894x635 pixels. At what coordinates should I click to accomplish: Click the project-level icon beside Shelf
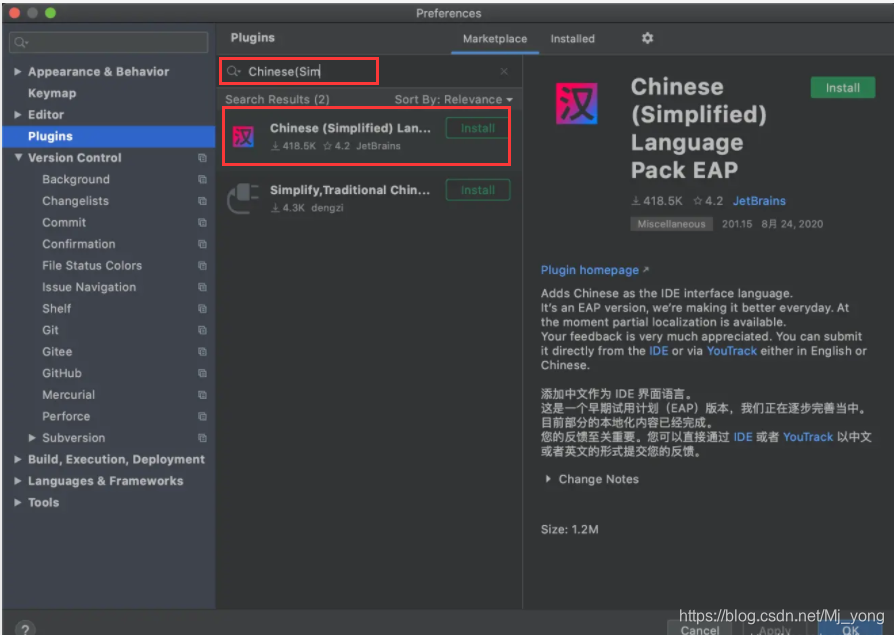point(202,309)
